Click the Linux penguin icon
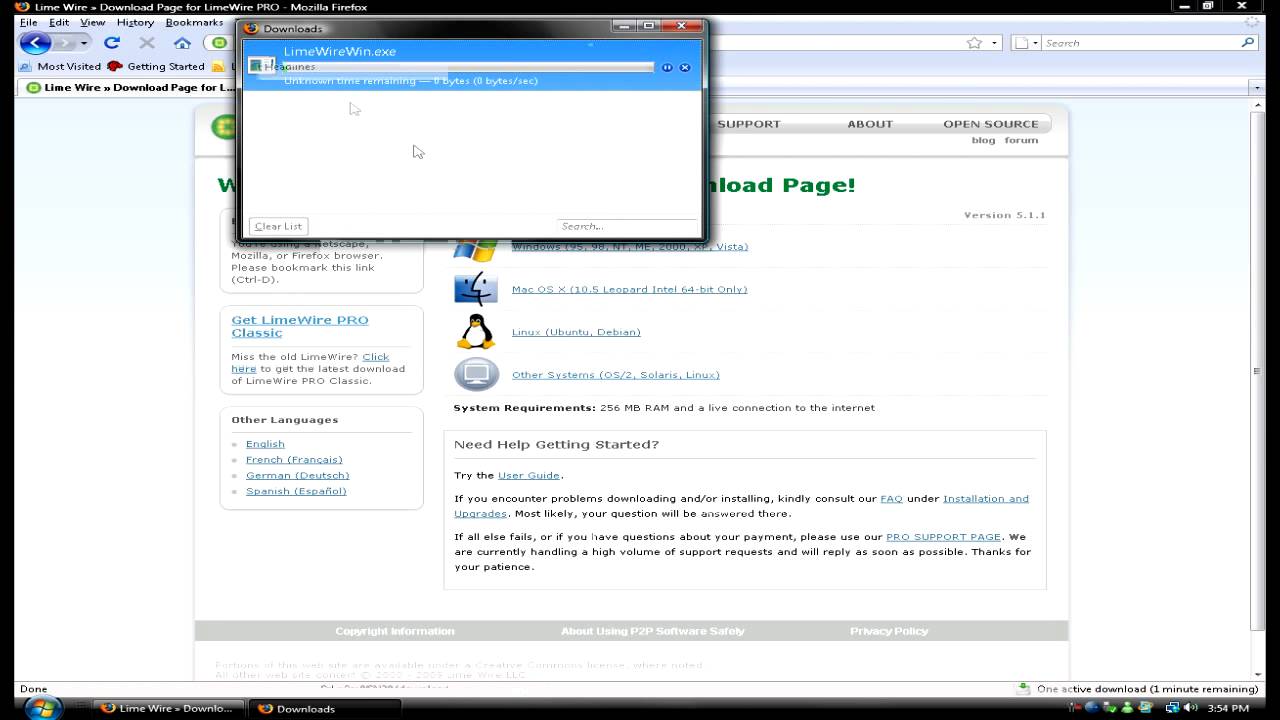This screenshot has width=1280, height=720. [476, 331]
